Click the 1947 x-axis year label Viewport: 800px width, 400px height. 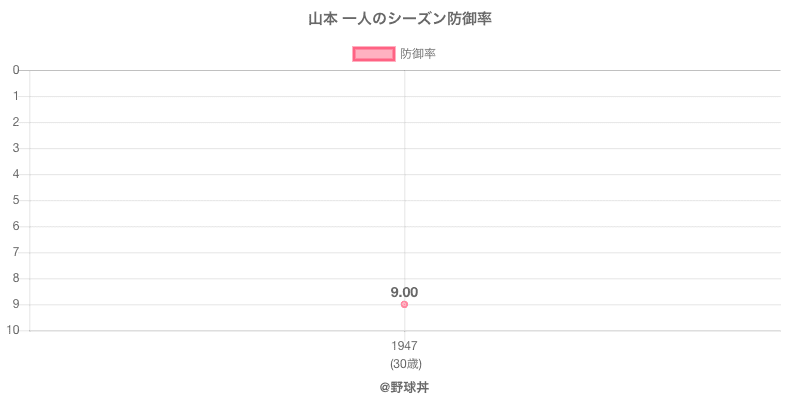coord(404,346)
